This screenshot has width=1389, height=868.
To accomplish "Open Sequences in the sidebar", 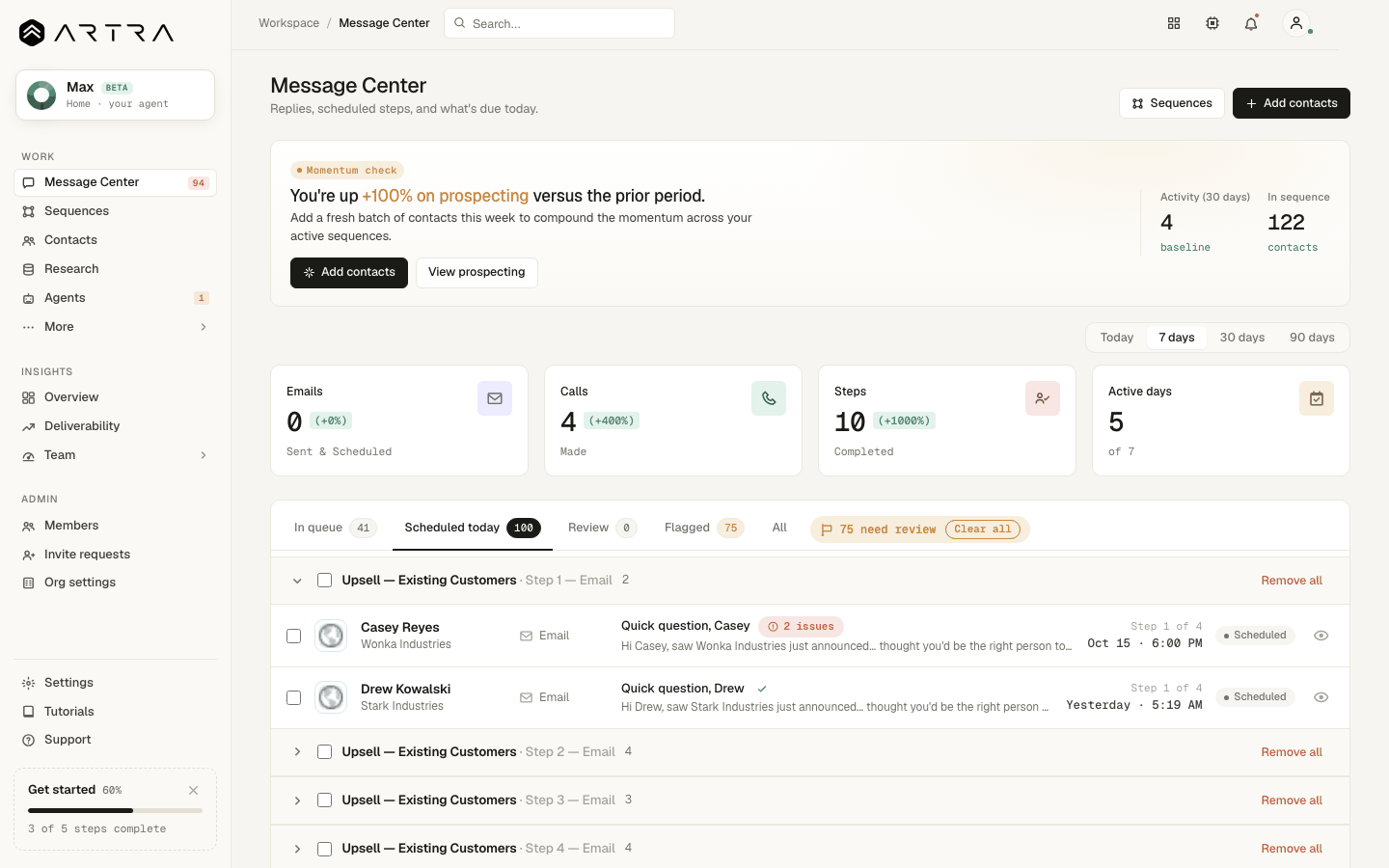I will [x=115, y=211].
